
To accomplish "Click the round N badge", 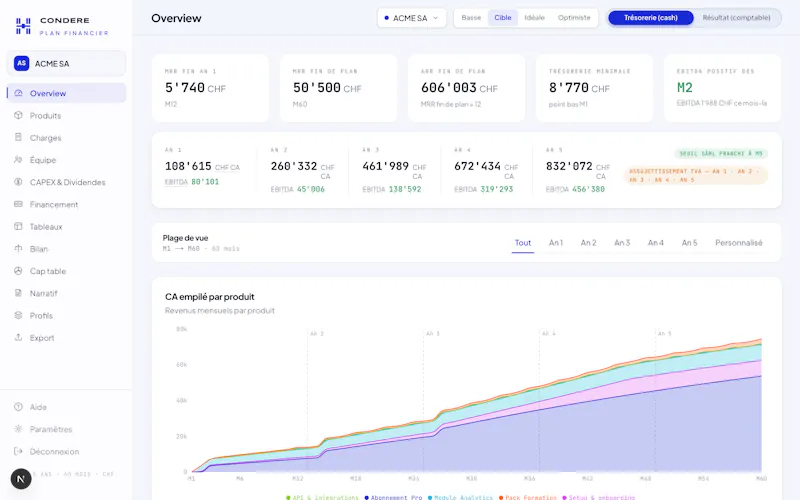I will coord(21,479).
